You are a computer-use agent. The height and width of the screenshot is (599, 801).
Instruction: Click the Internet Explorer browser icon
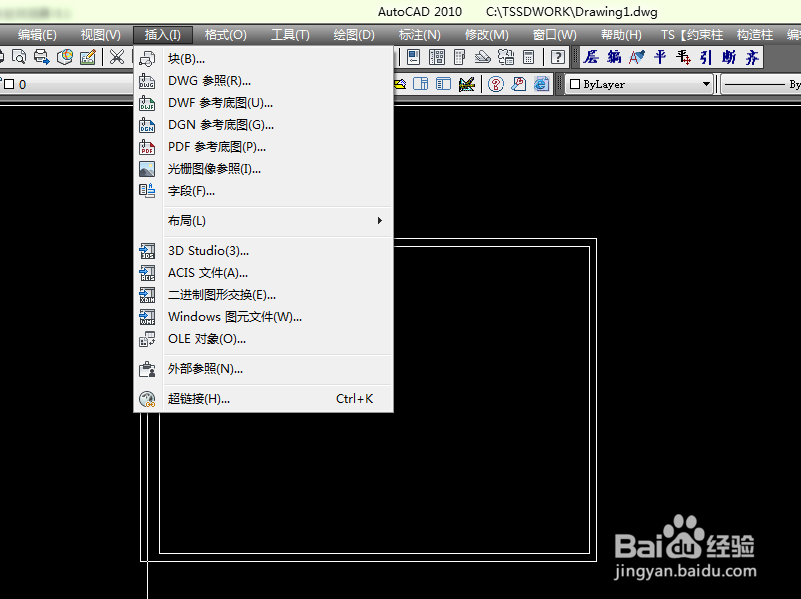click(x=541, y=84)
